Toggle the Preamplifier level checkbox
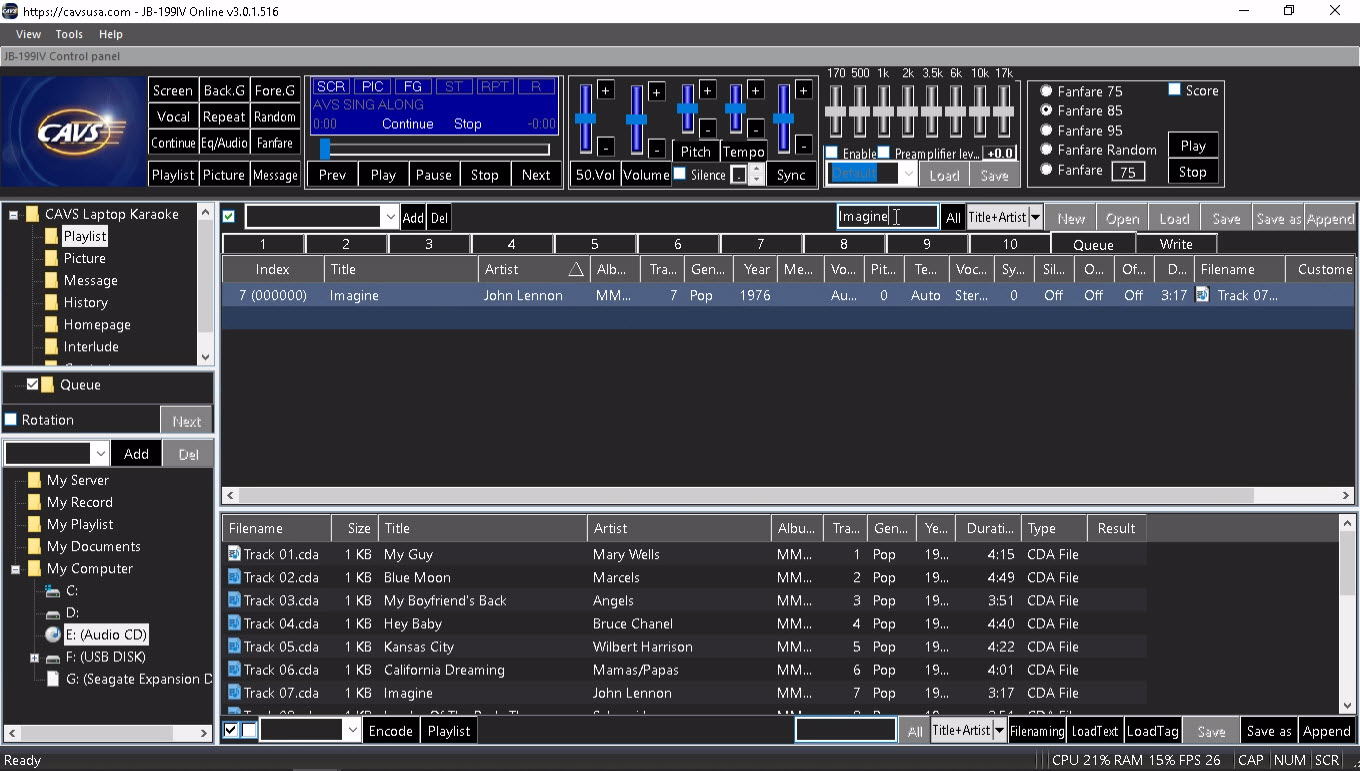 click(x=884, y=153)
